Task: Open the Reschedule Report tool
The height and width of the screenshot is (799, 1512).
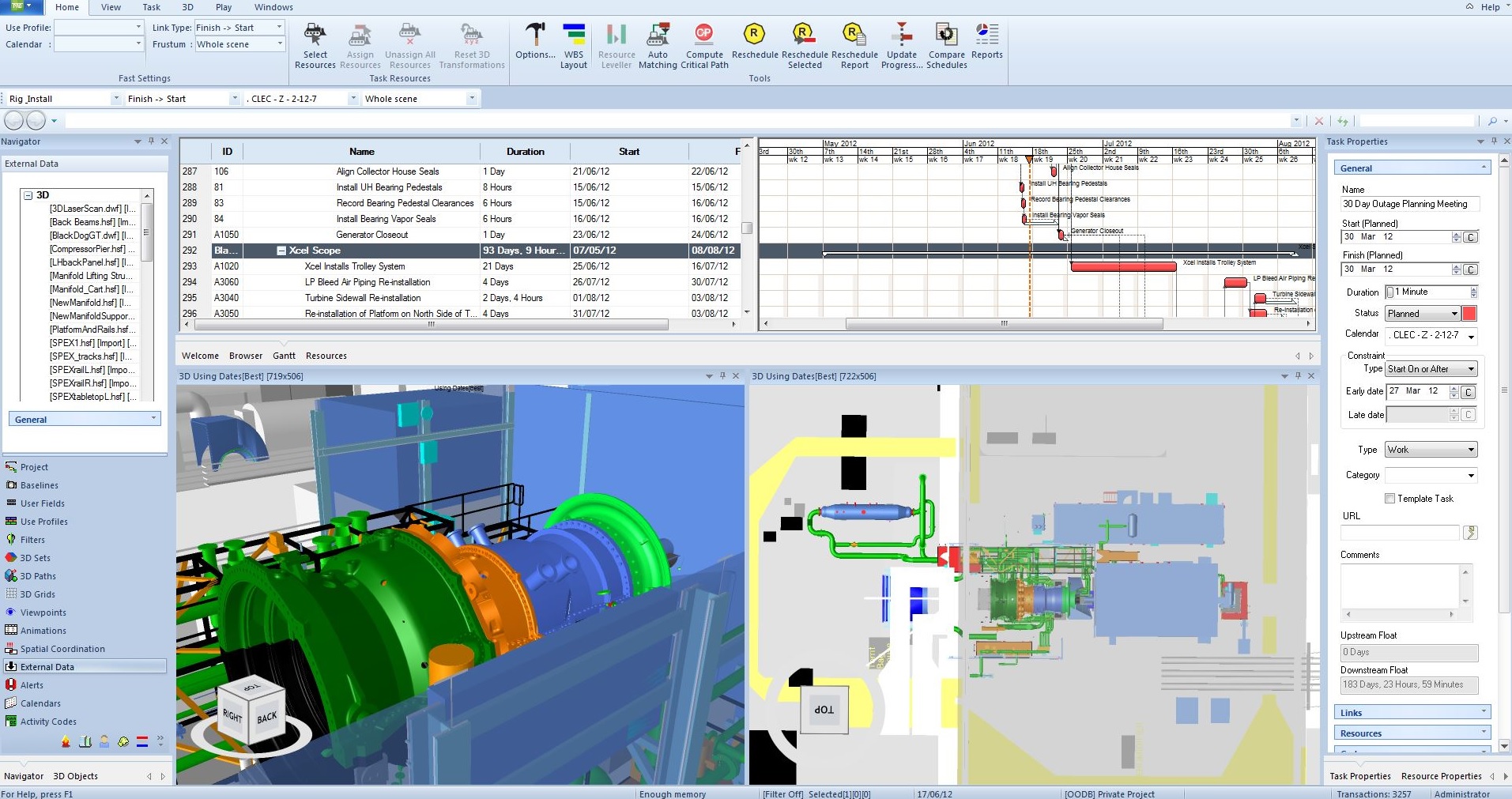Action: click(854, 46)
